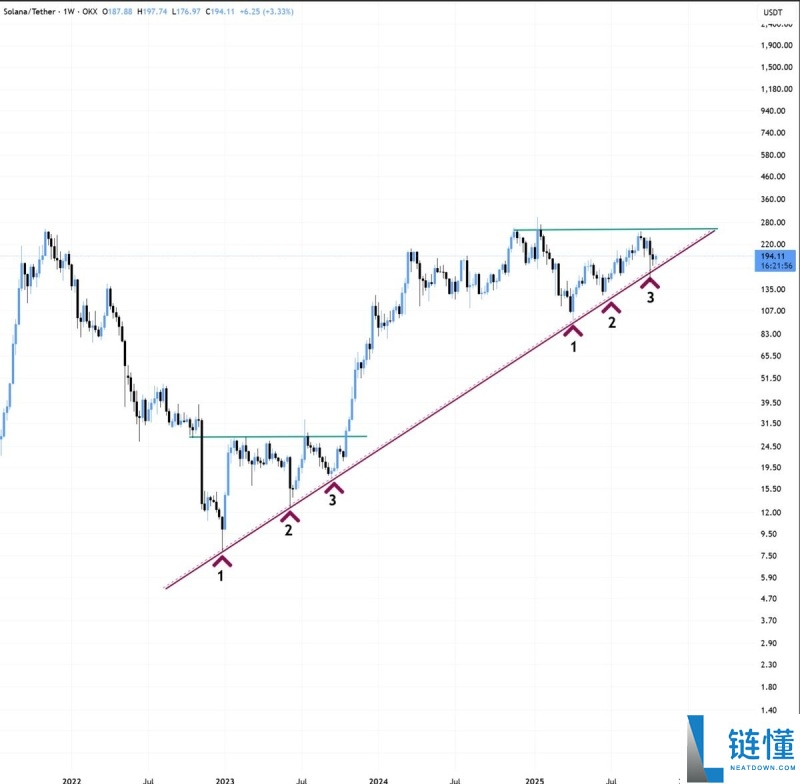Click the 31.50 price axis label

tap(771, 423)
